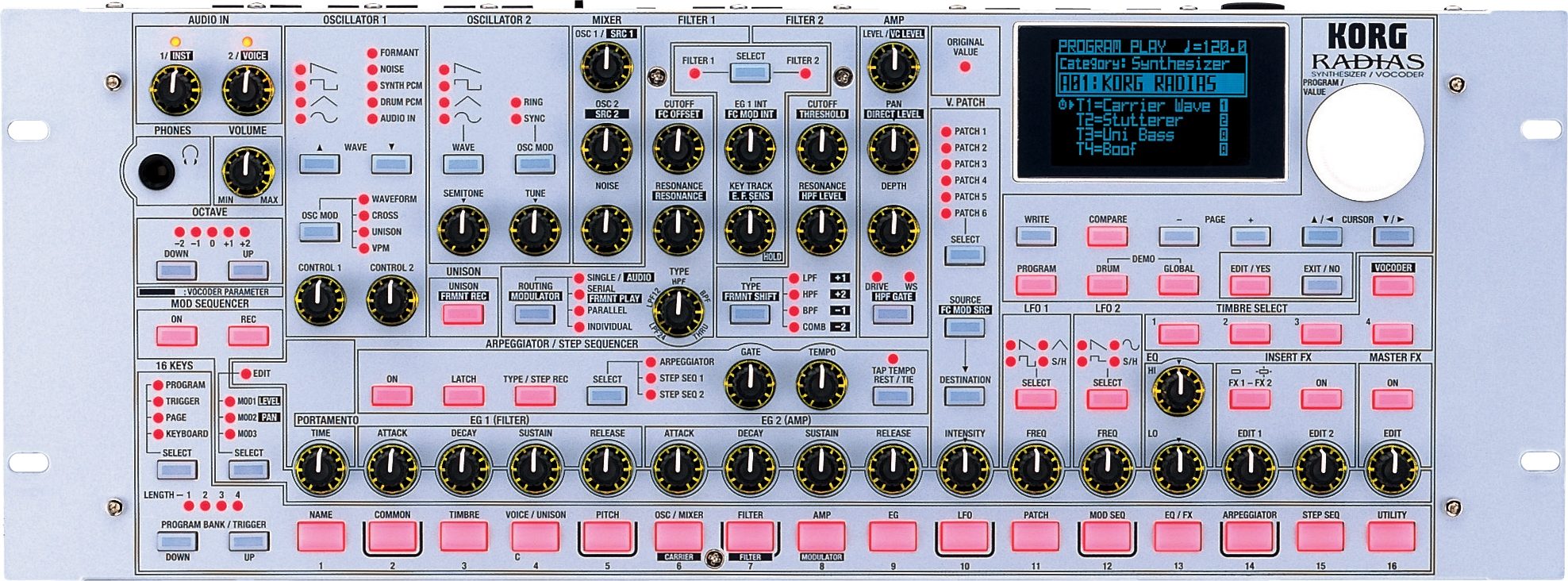Push the virtual patch SOURCE button

click(965, 326)
